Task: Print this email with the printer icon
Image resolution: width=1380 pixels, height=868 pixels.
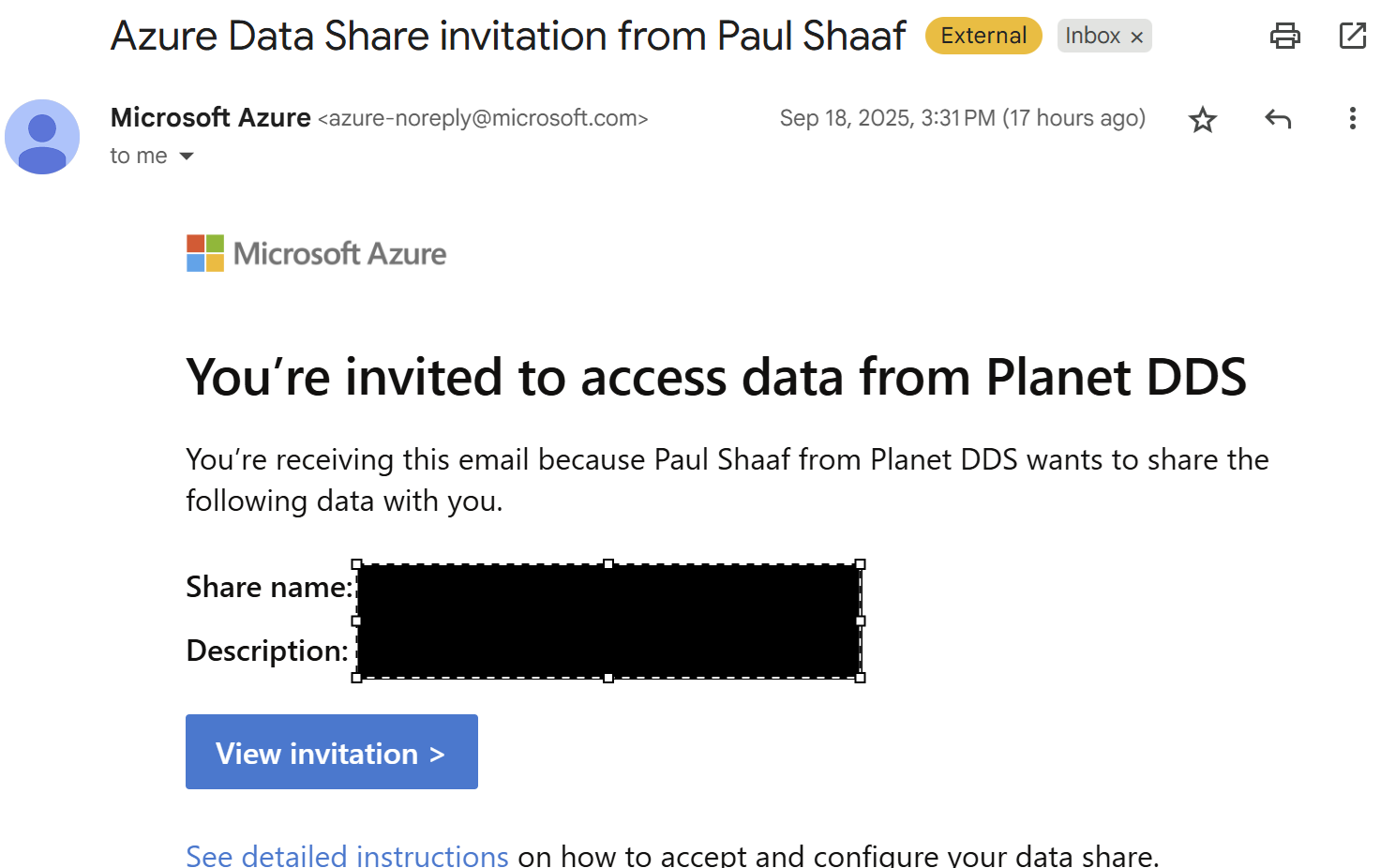Action: [x=1284, y=36]
